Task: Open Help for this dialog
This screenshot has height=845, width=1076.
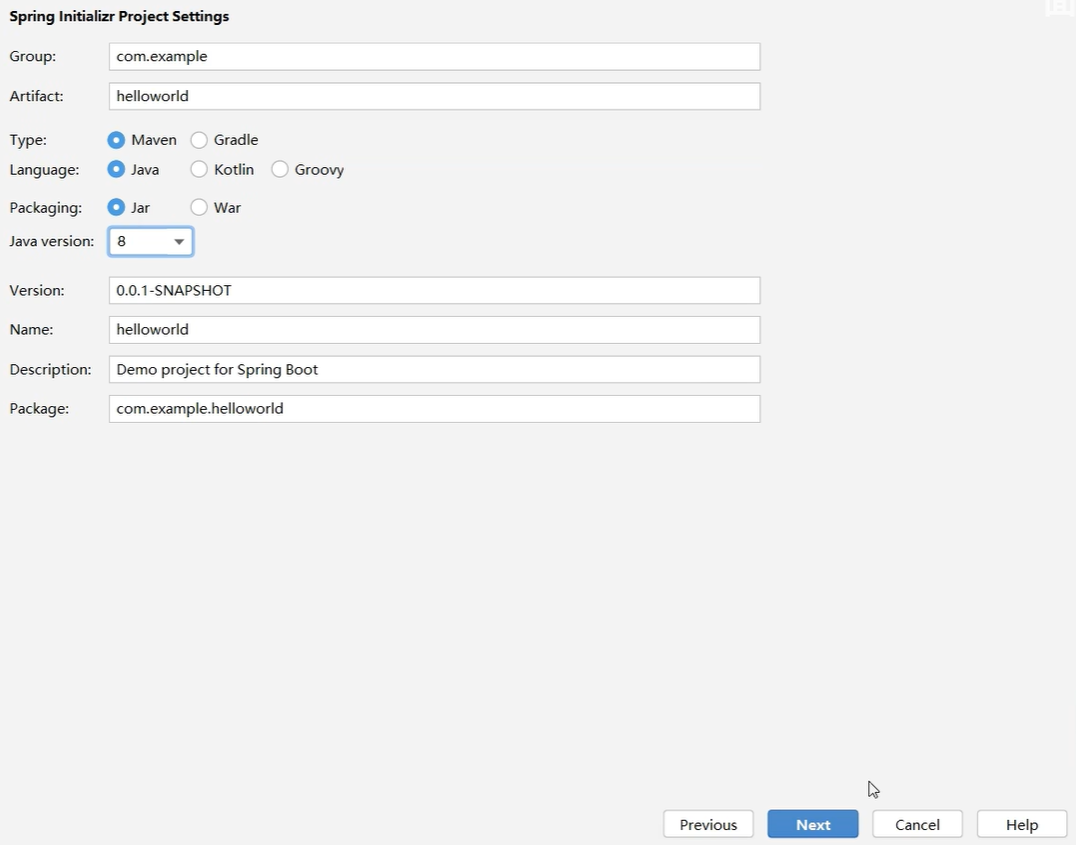Action: pyautogui.click(x=1022, y=824)
